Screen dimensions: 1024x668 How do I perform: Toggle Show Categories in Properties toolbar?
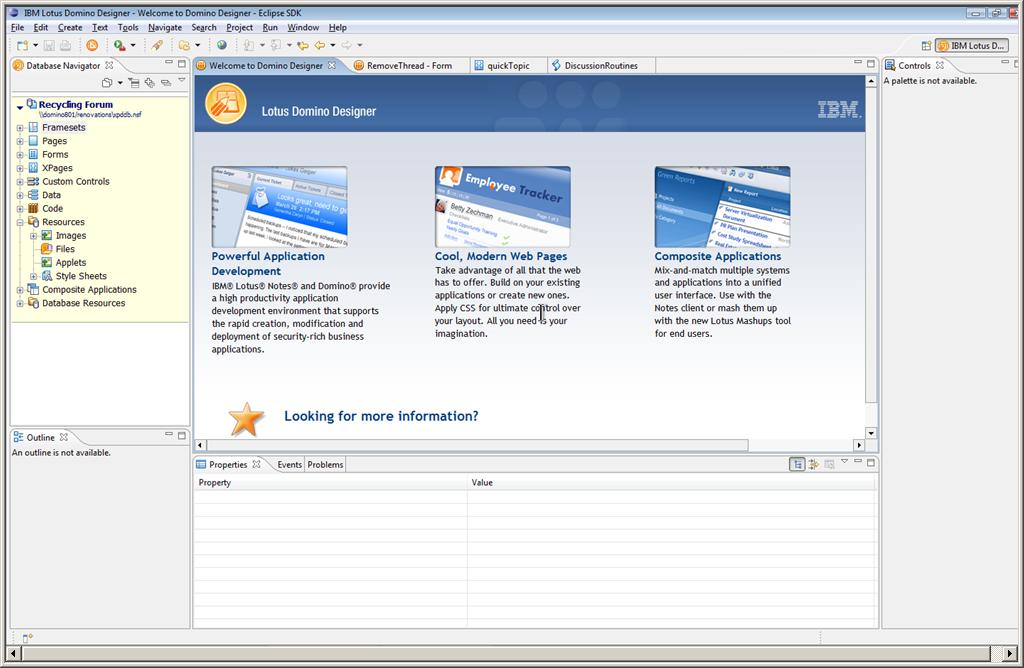tap(797, 464)
